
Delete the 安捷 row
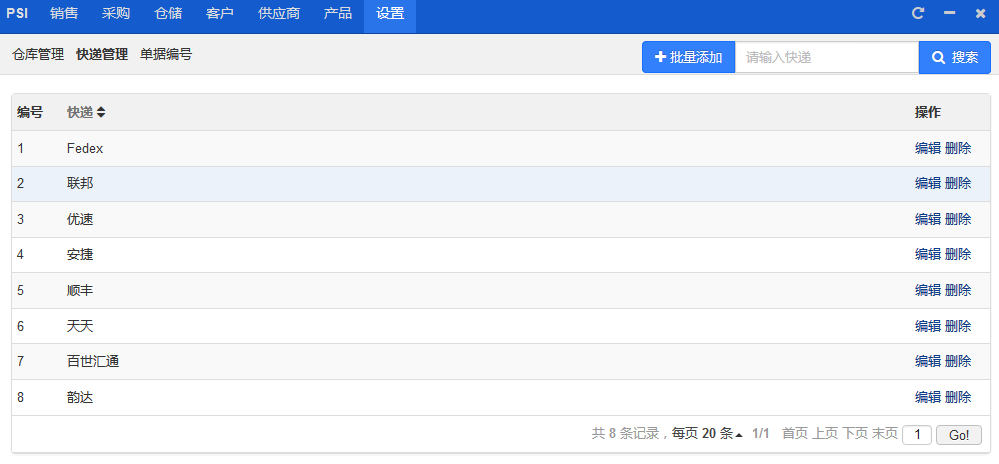click(x=958, y=255)
